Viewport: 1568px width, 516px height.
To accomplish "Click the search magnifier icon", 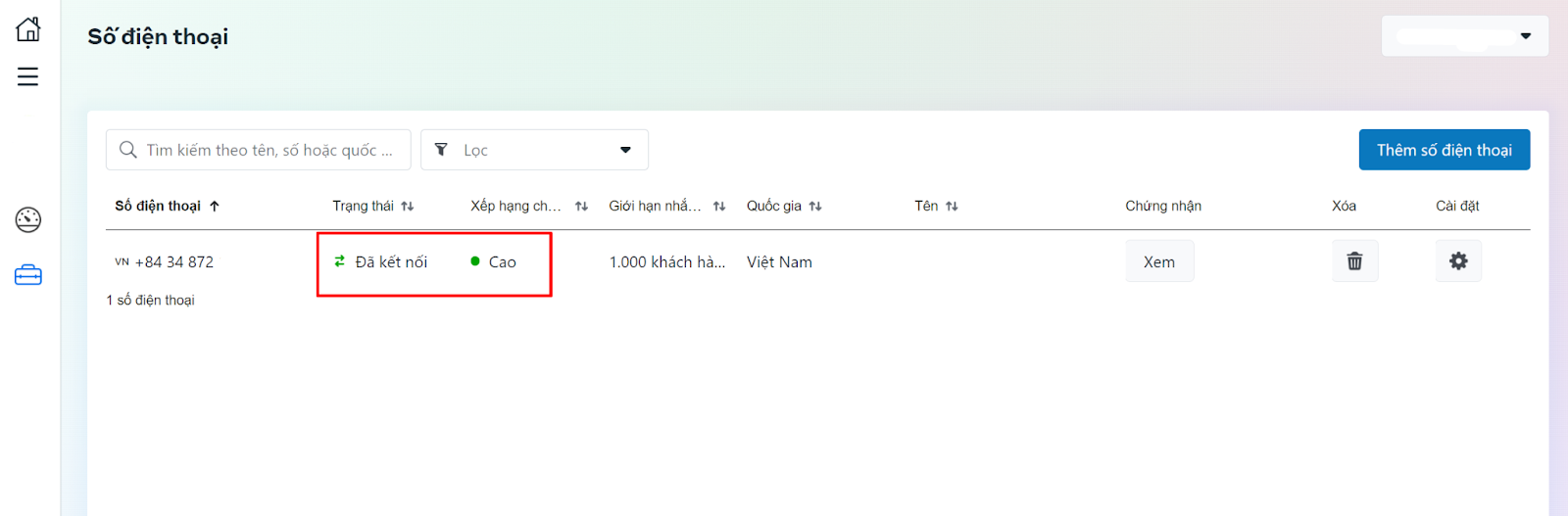I will (x=128, y=150).
